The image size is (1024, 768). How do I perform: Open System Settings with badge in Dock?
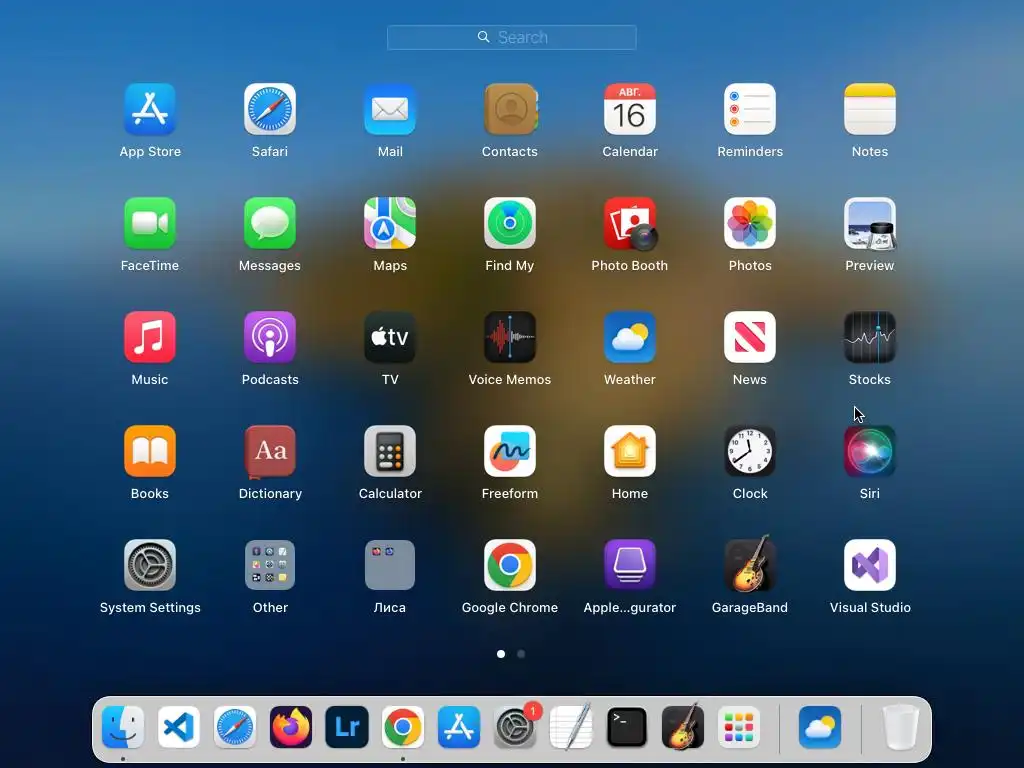point(515,727)
